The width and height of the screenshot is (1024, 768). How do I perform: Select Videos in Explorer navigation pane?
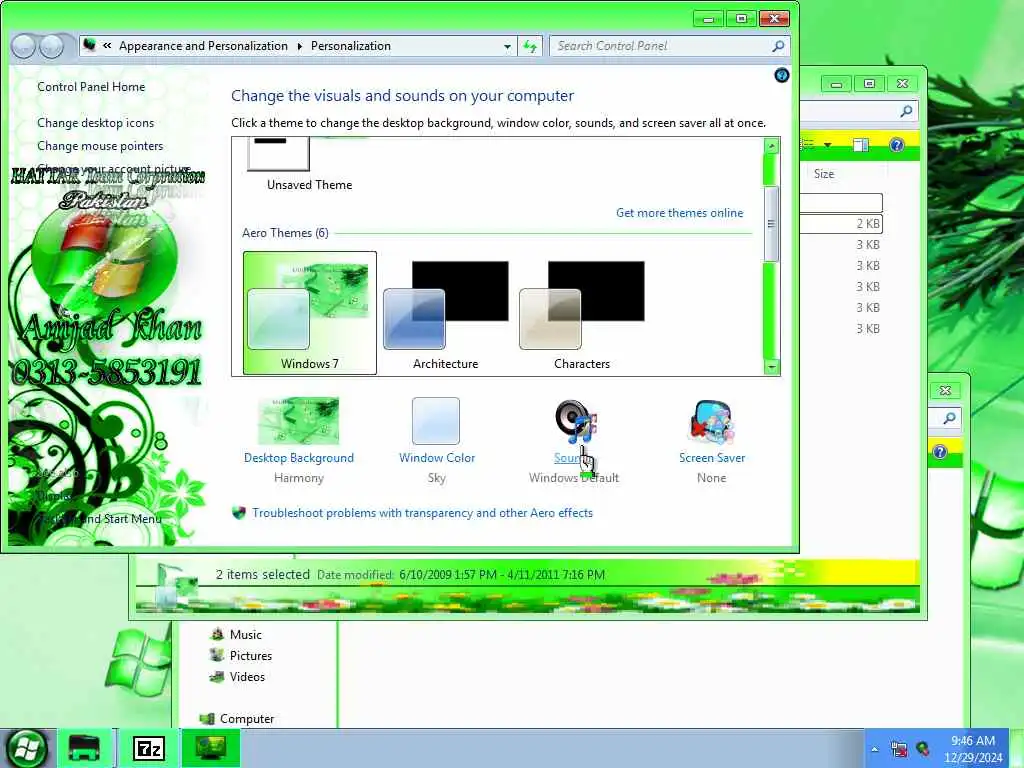[x=237, y=677]
